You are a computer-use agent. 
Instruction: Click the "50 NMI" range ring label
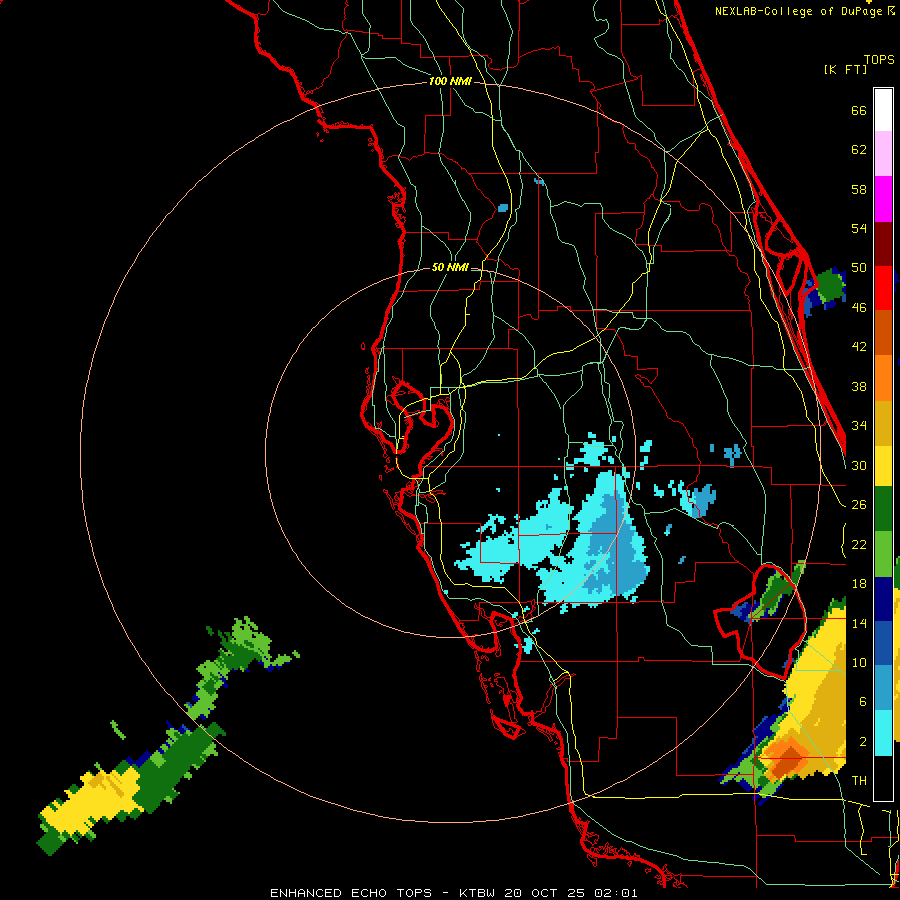(450, 267)
